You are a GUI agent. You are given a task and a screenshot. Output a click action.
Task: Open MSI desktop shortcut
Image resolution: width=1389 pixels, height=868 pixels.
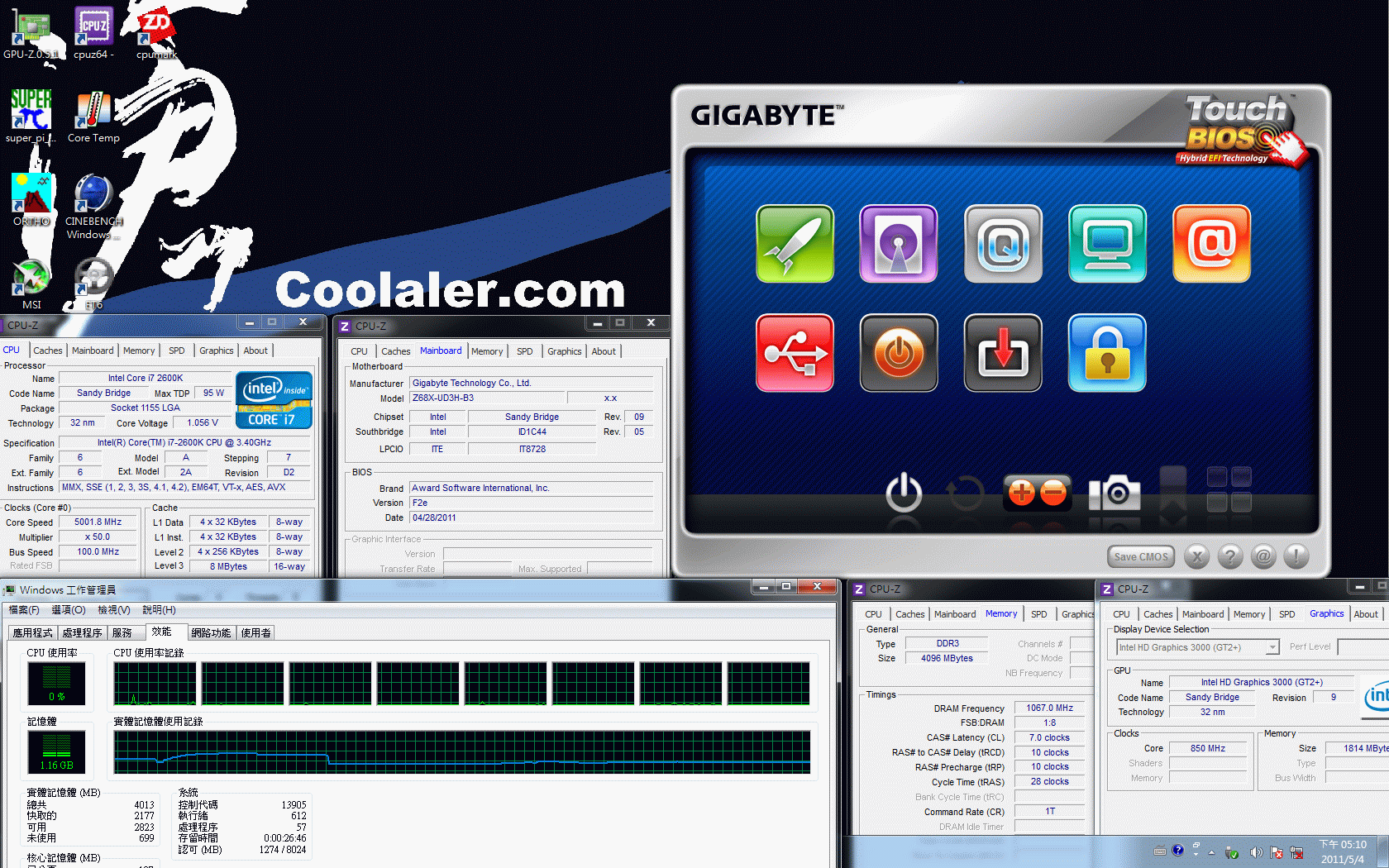(31, 284)
